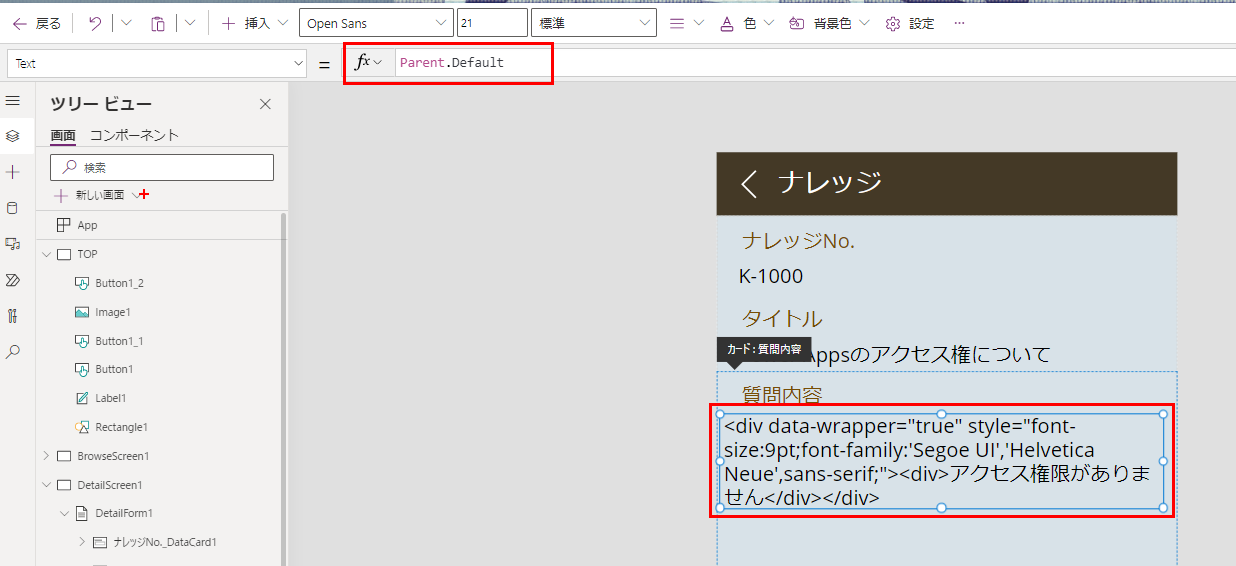Click the Back arrow (戻る) button
This screenshot has width=1236, height=566.
tap(37, 23)
